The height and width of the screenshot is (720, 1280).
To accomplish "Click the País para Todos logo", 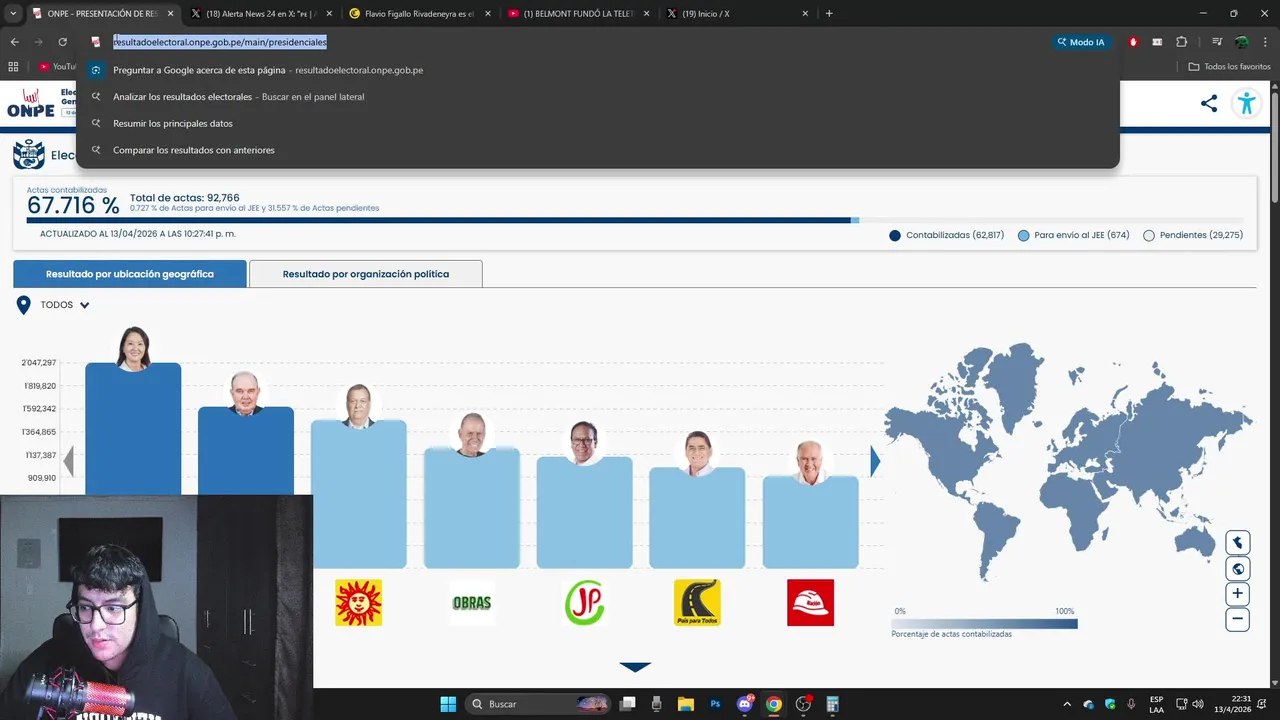I will point(697,602).
